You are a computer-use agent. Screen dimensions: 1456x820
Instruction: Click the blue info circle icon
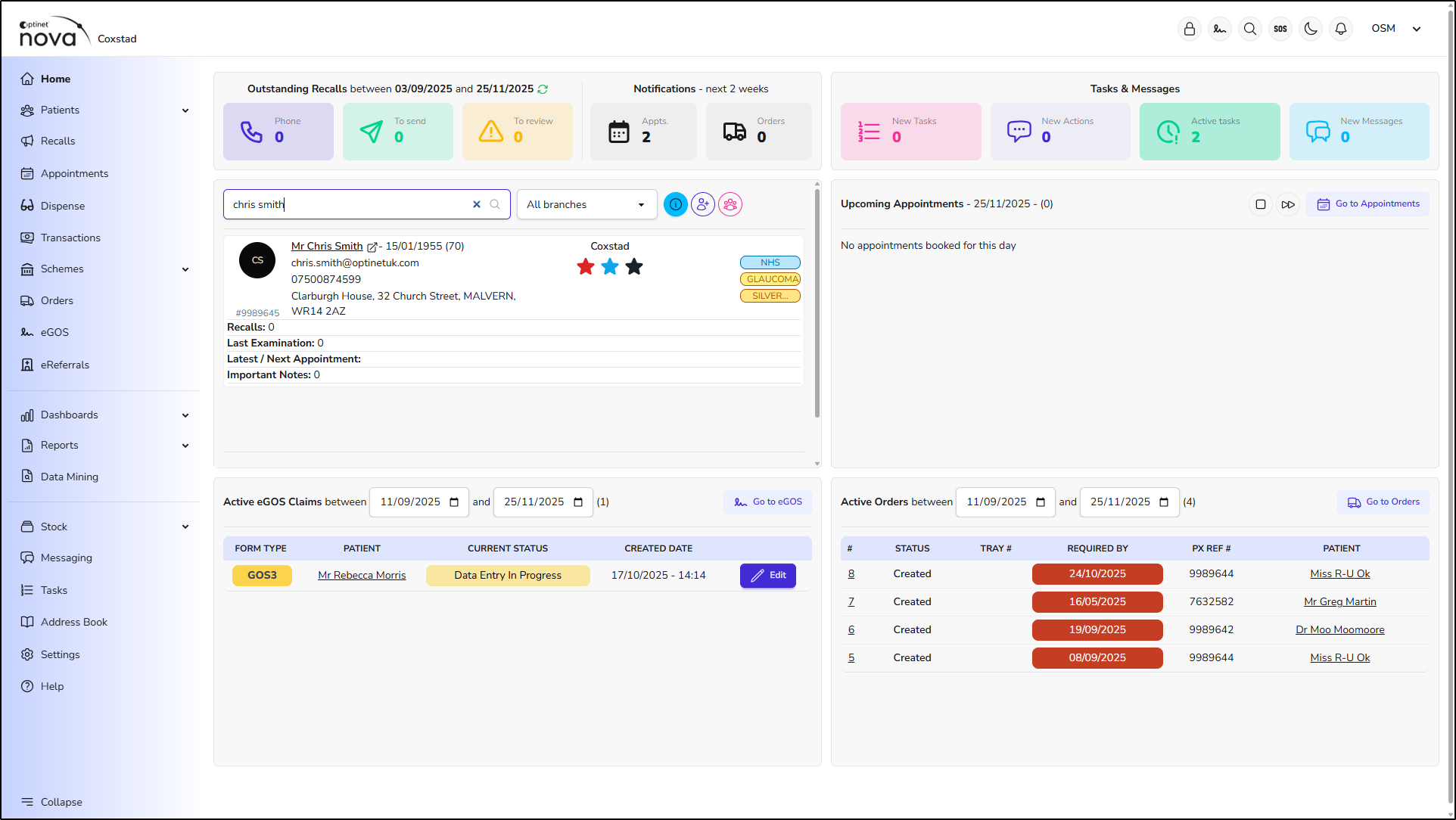[x=675, y=204]
